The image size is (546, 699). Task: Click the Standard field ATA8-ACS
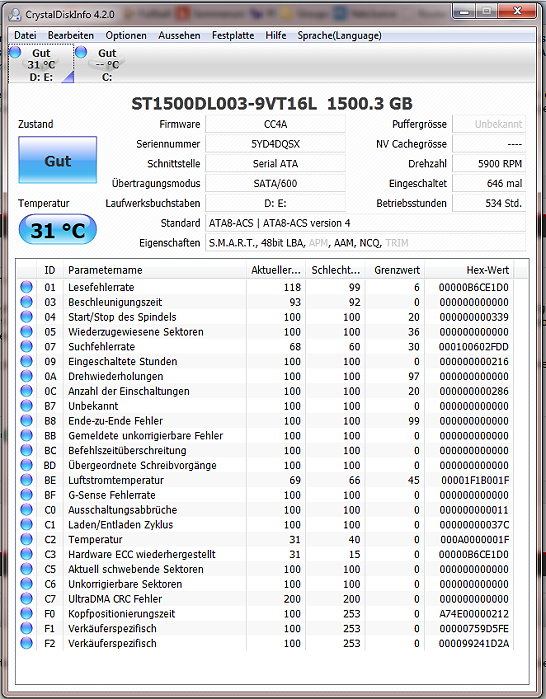365,222
